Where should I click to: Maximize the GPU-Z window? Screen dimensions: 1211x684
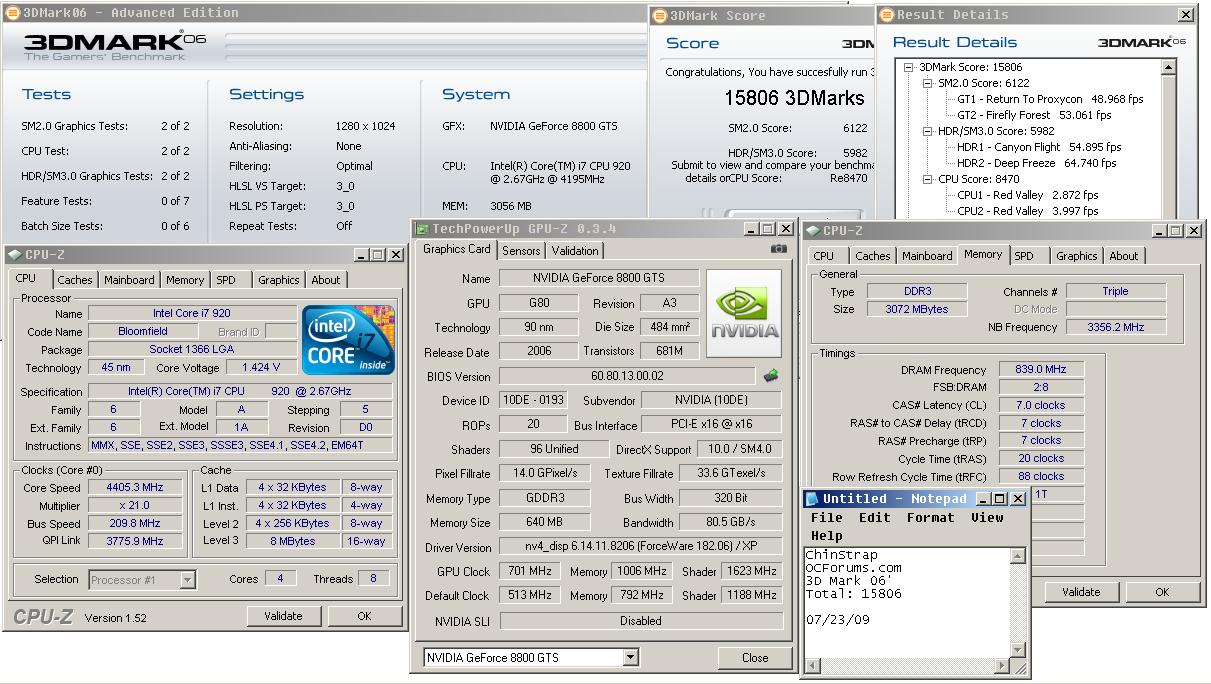(x=768, y=230)
